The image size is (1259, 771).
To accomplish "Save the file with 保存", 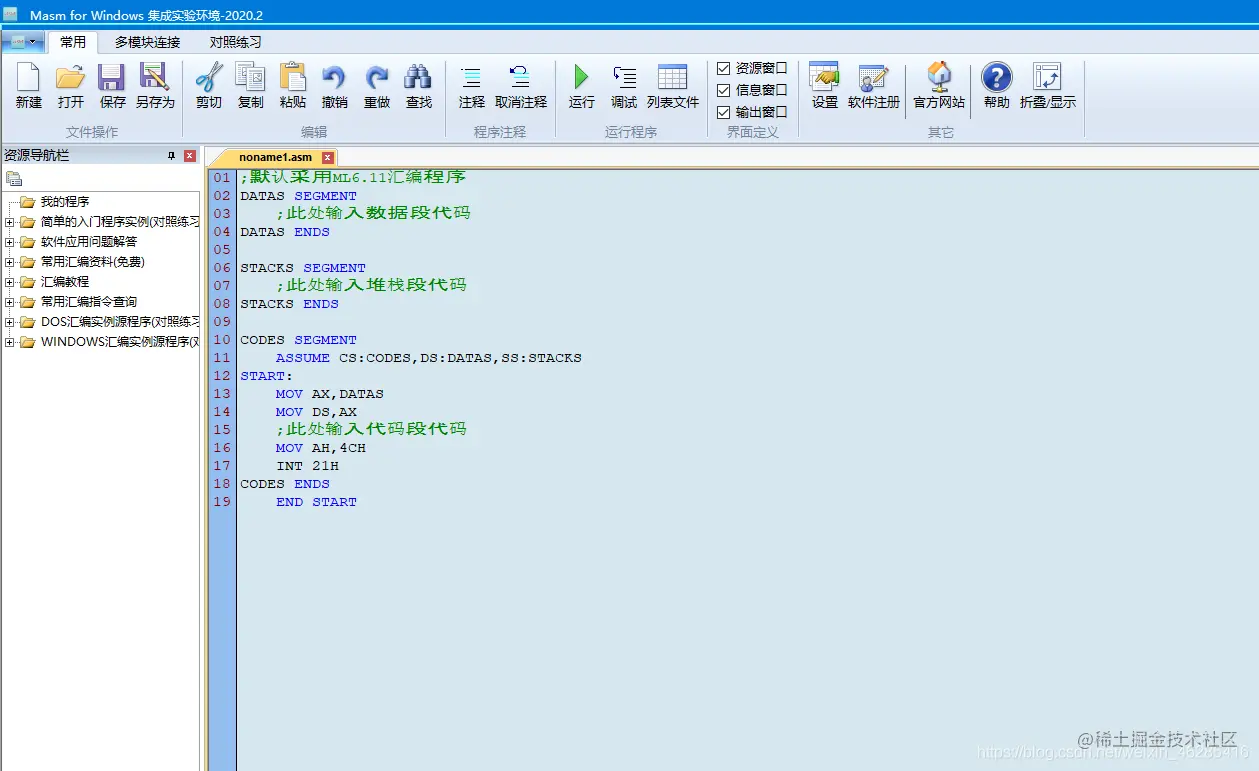I will pyautogui.click(x=112, y=86).
